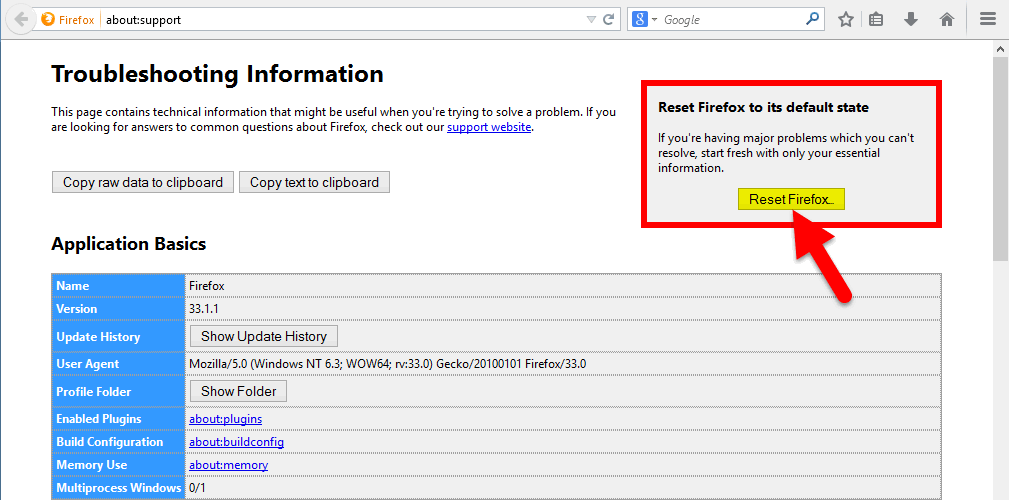Click Show Update History button
This screenshot has height=500, width=1009.
264,336
